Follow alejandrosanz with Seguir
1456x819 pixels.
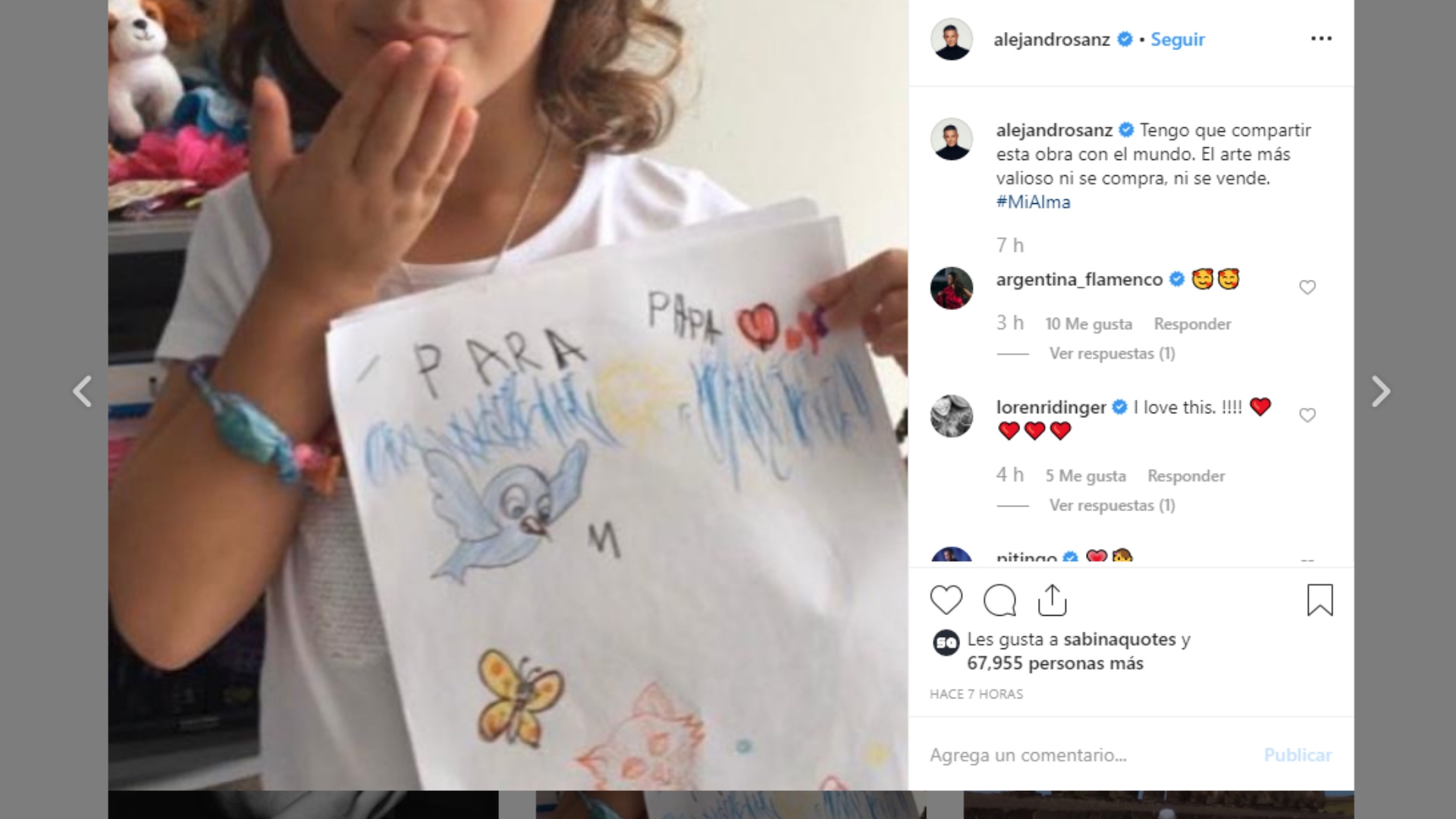[1178, 39]
